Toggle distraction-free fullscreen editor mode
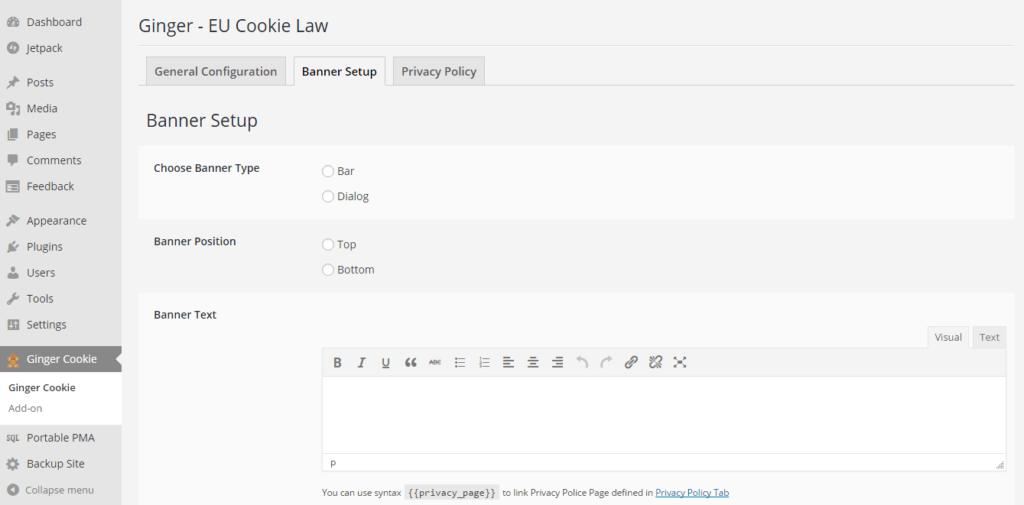Image resolution: width=1024 pixels, height=505 pixels. (680, 363)
